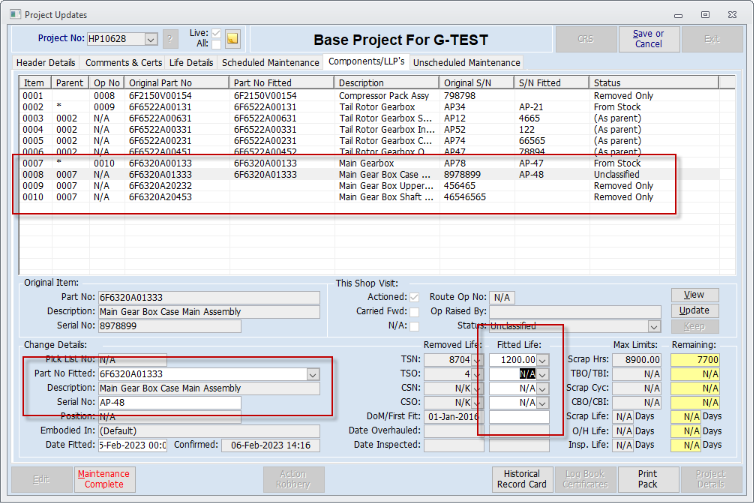Click the Fitted Life TSN value 1200.00
Image resolution: width=754 pixels, height=503 pixels.
[514, 360]
